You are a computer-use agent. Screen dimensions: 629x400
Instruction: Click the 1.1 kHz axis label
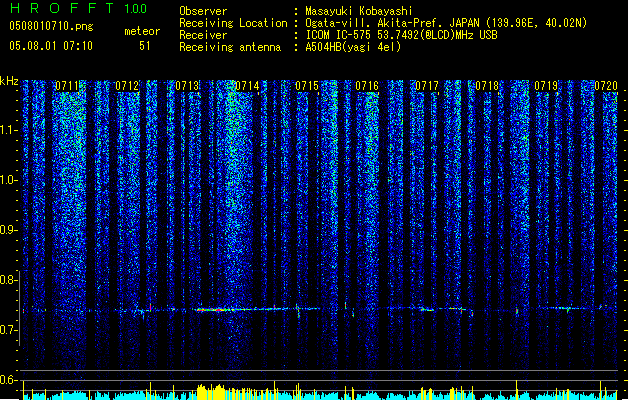click(x=9, y=130)
